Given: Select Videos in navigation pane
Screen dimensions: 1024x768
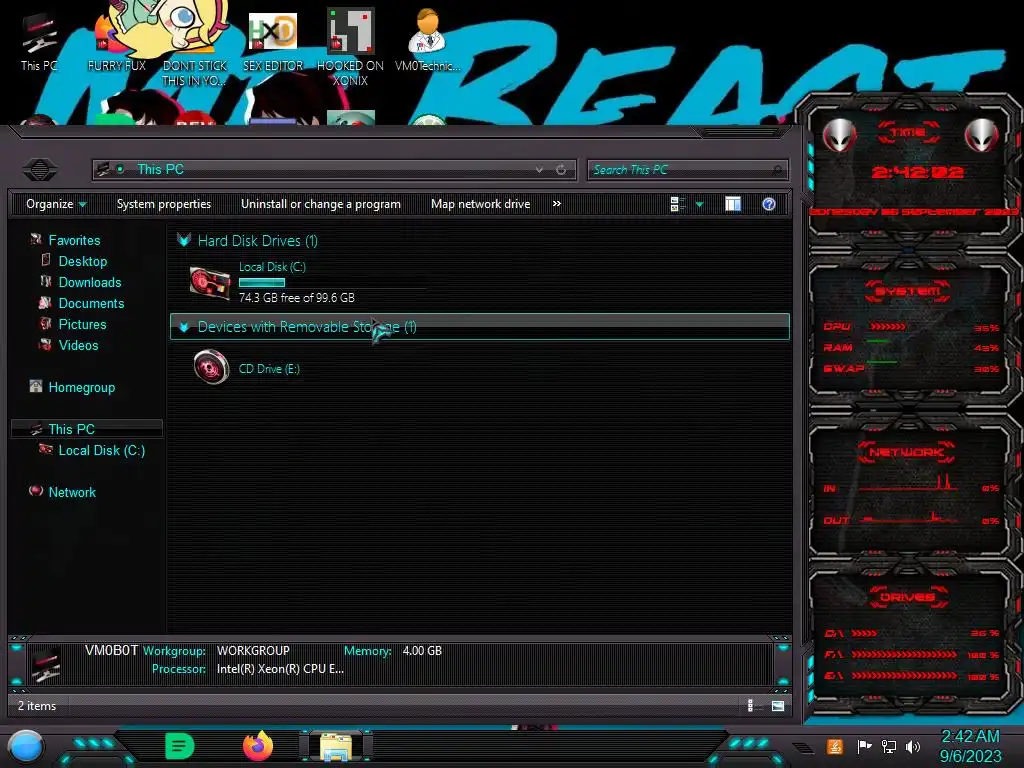Looking at the screenshot, I should pyautogui.click(x=78, y=345).
